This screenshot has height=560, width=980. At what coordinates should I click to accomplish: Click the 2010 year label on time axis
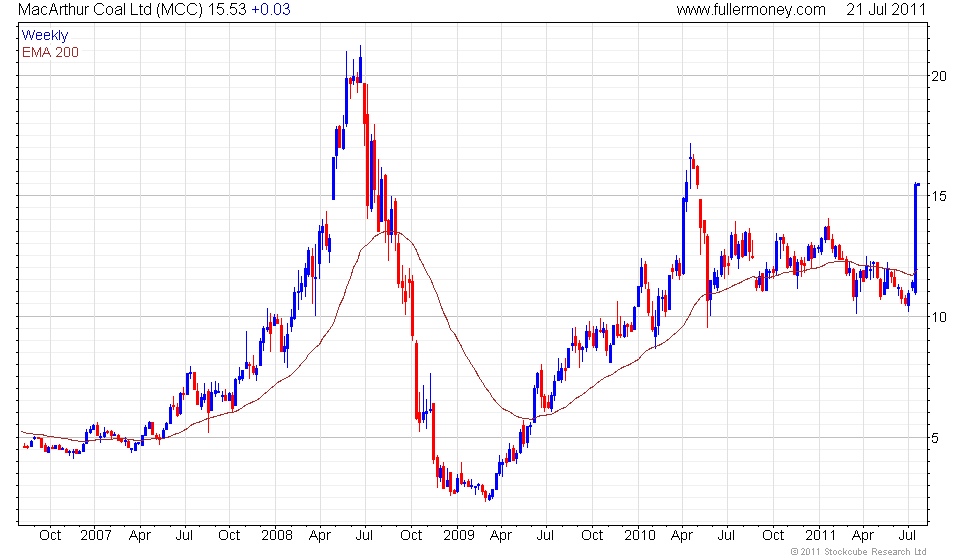point(640,536)
